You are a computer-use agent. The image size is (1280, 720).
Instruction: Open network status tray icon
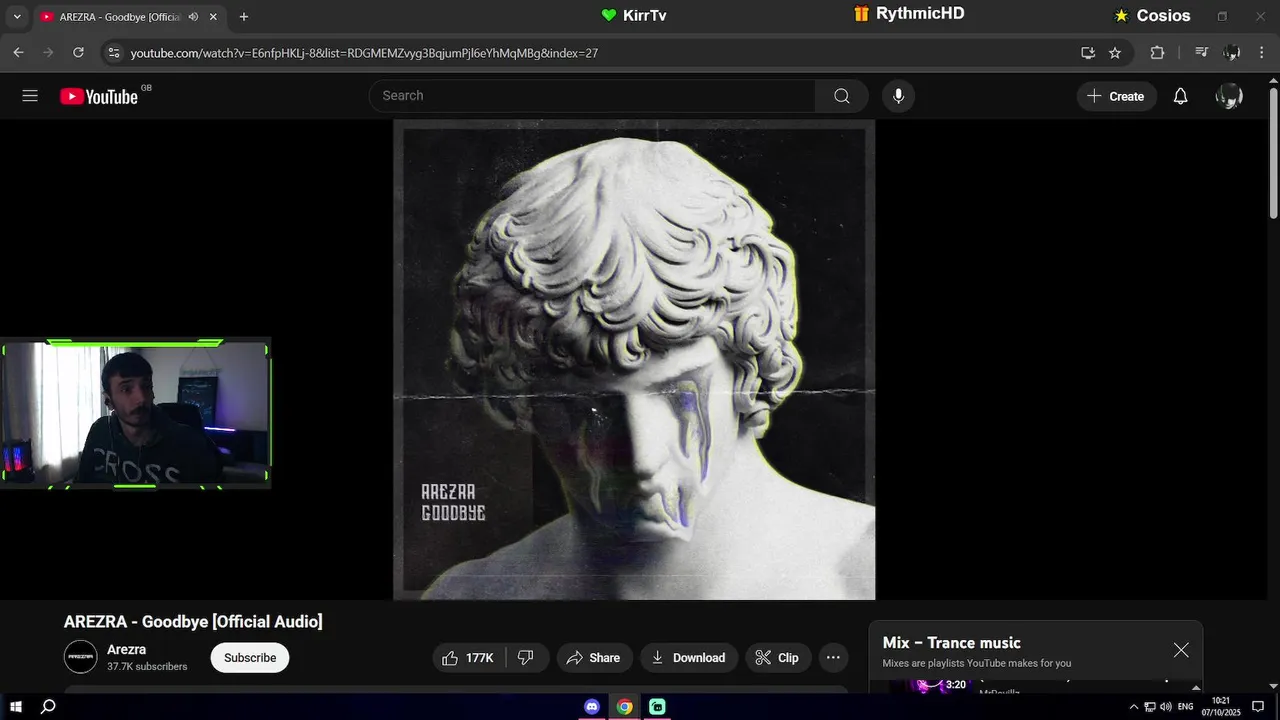click(x=1150, y=707)
